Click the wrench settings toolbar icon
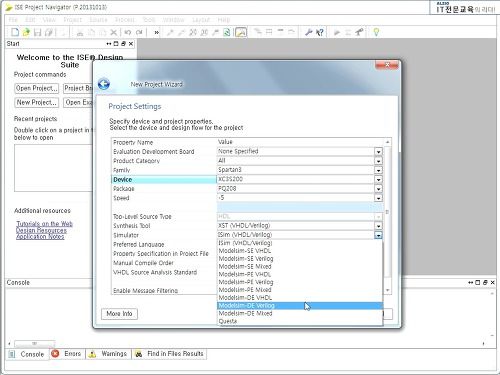 point(309,32)
